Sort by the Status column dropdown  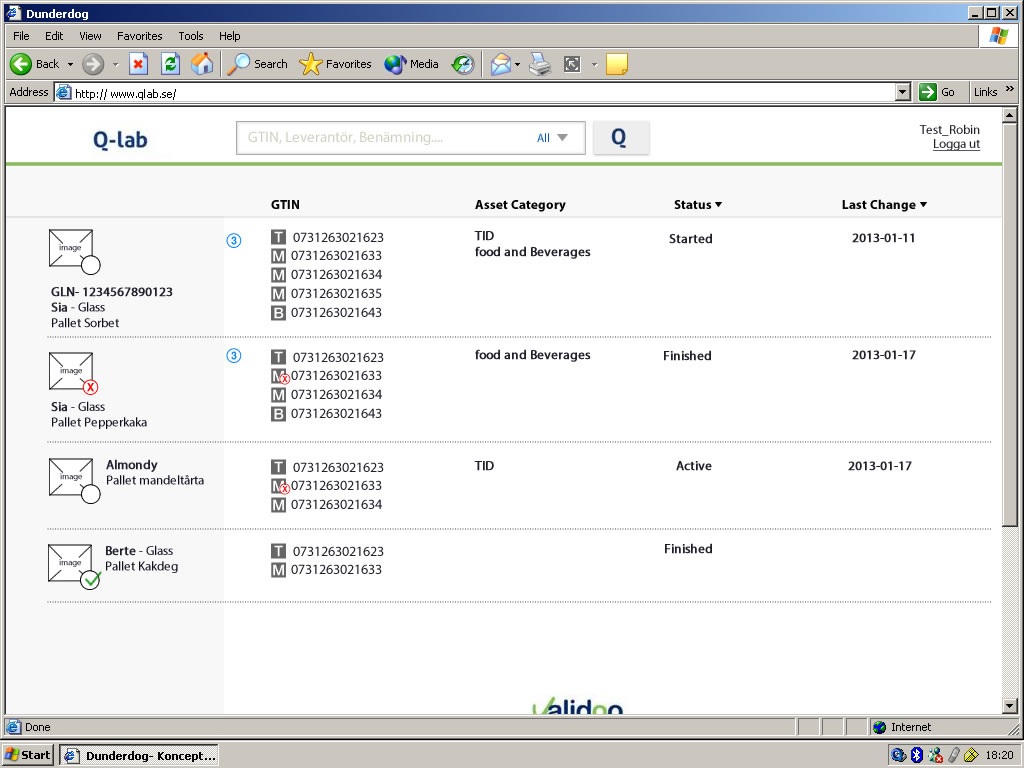(x=697, y=205)
